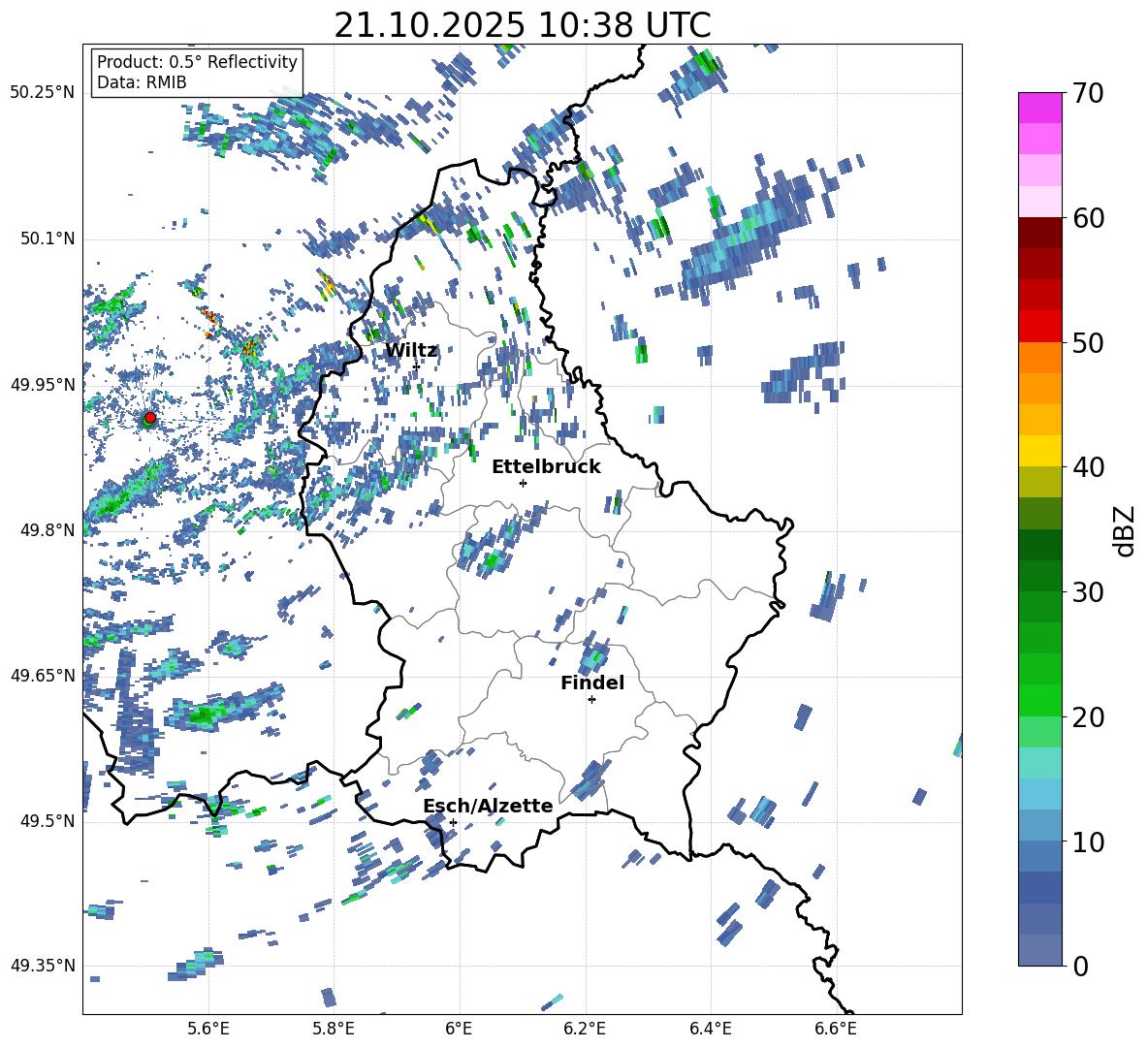
Task: Click the 6.2°E longitude label
Action: 585,1029
